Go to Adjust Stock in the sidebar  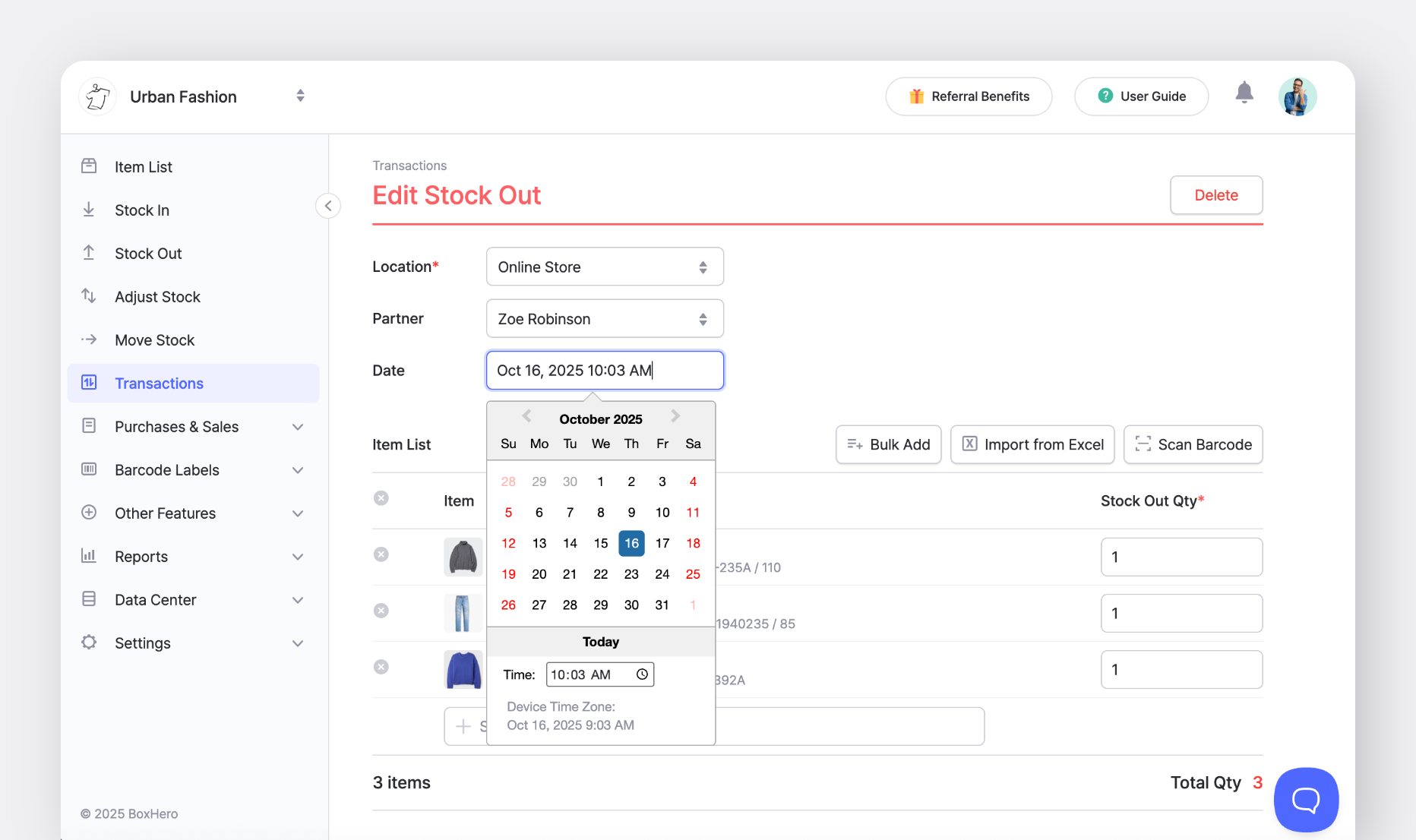[x=157, y=297]
